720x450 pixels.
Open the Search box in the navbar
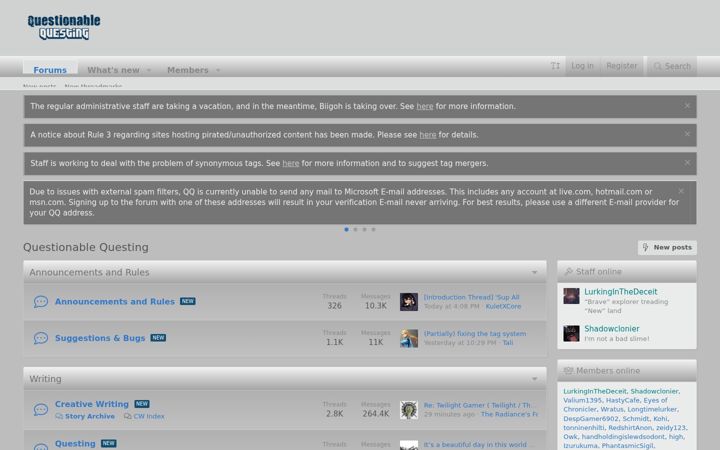pyautogui.click(x=672, y=66)
